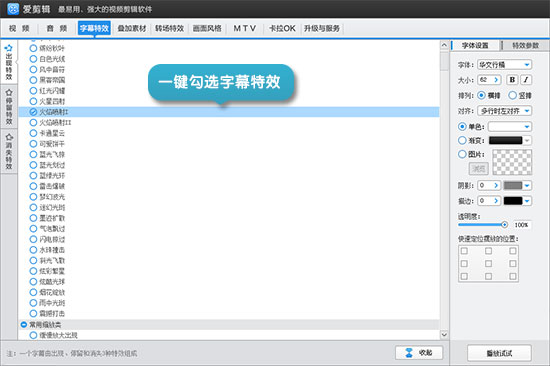Open the 出现特效 star side tab
The width and height of the screenshot is (550, 366).
(x=9, y=62)
